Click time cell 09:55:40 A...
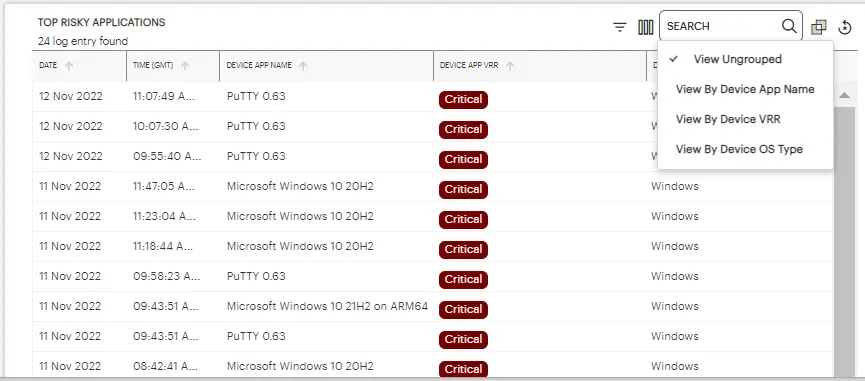Viewport: 865px width, 381px height. click(x=167, y=156)
